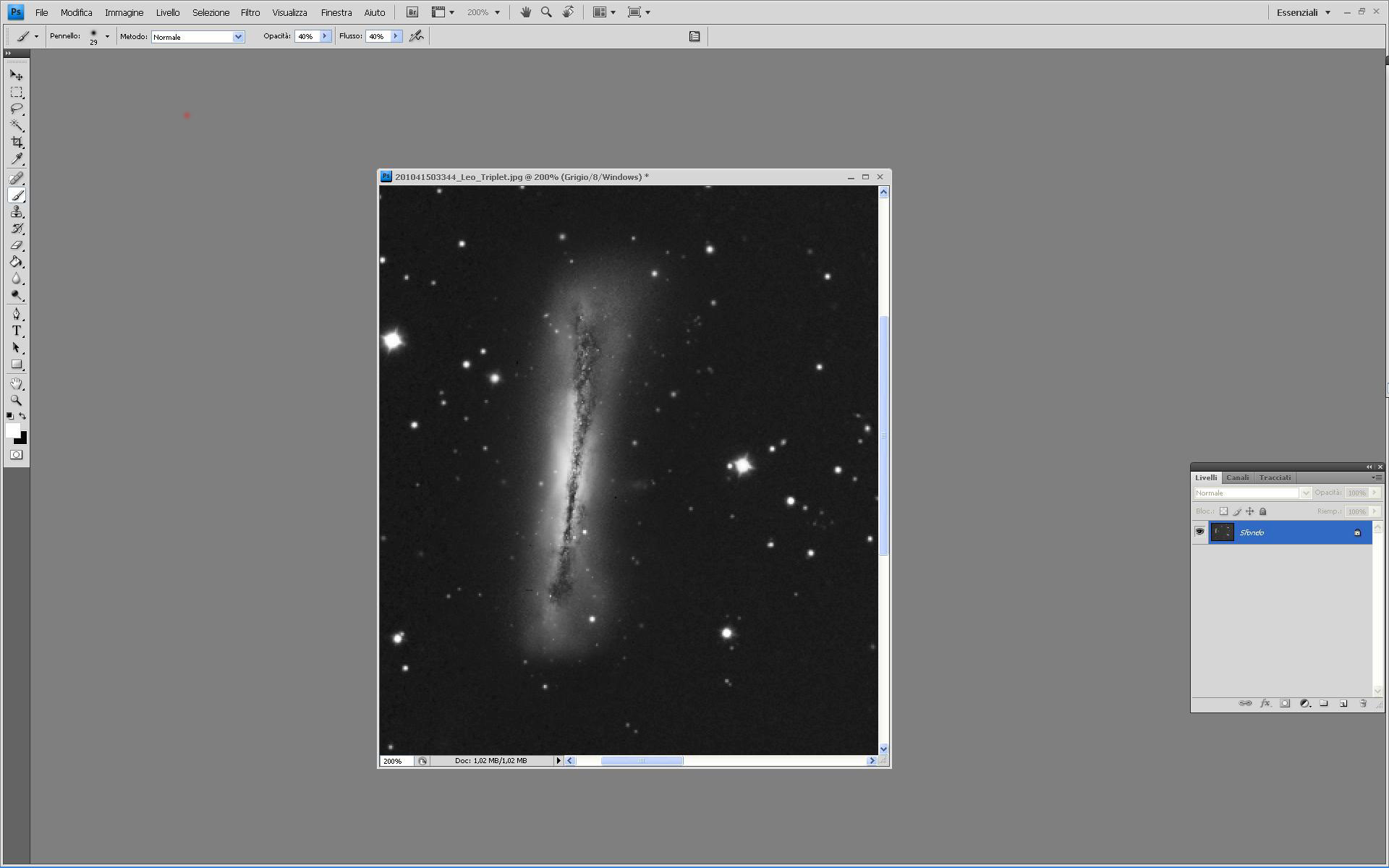Select the Clone Stamp tool
The width and height of the screenshot is (1389, 868).
(x=17, y=212)
